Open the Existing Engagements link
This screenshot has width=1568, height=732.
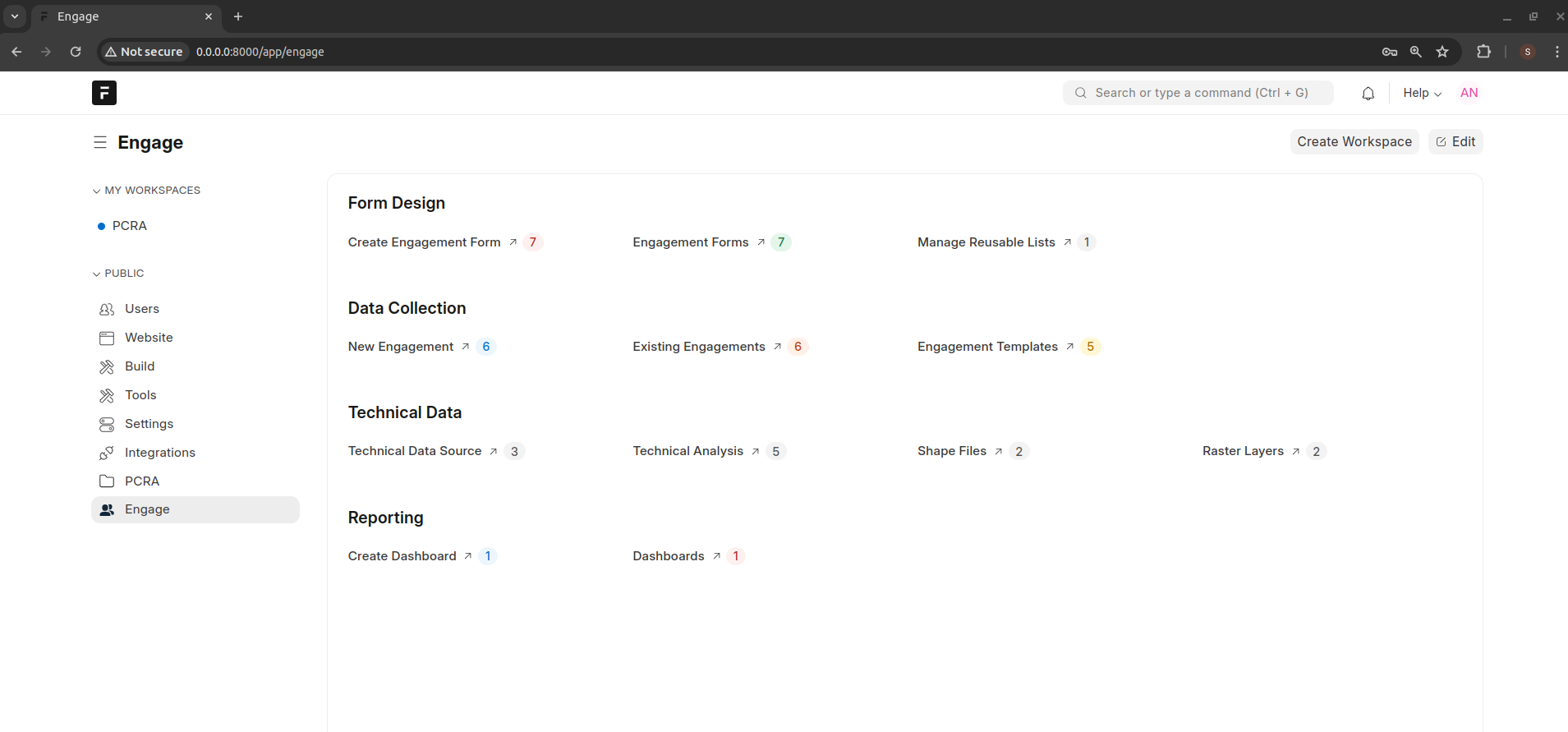[699, 347]
